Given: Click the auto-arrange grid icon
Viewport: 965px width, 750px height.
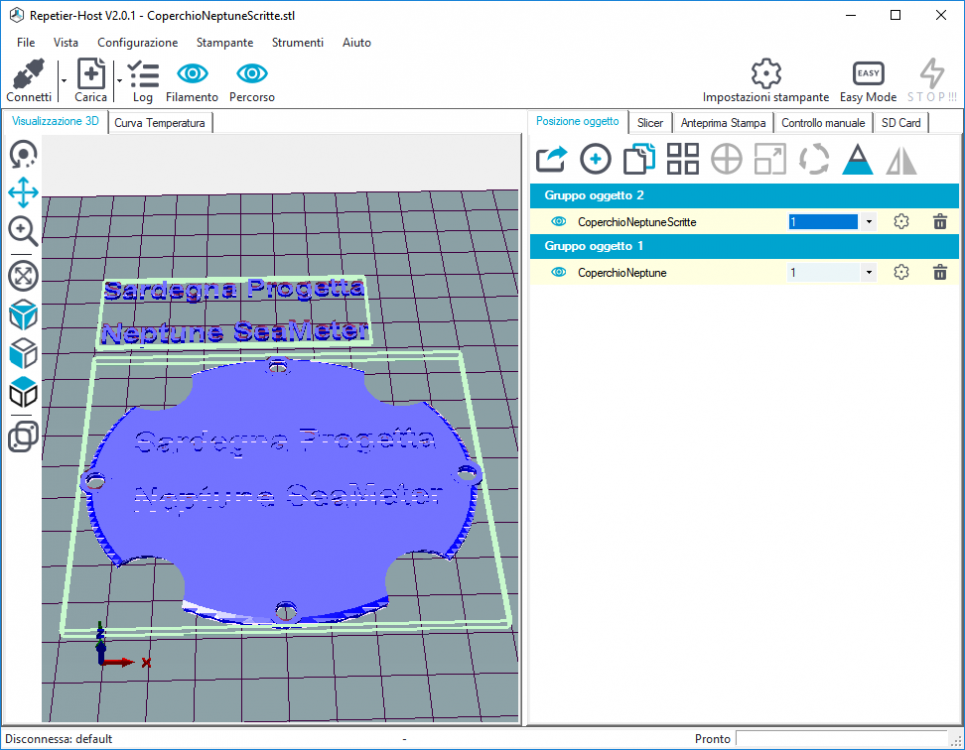Looking at the screenshot, I should pos(683,160).
